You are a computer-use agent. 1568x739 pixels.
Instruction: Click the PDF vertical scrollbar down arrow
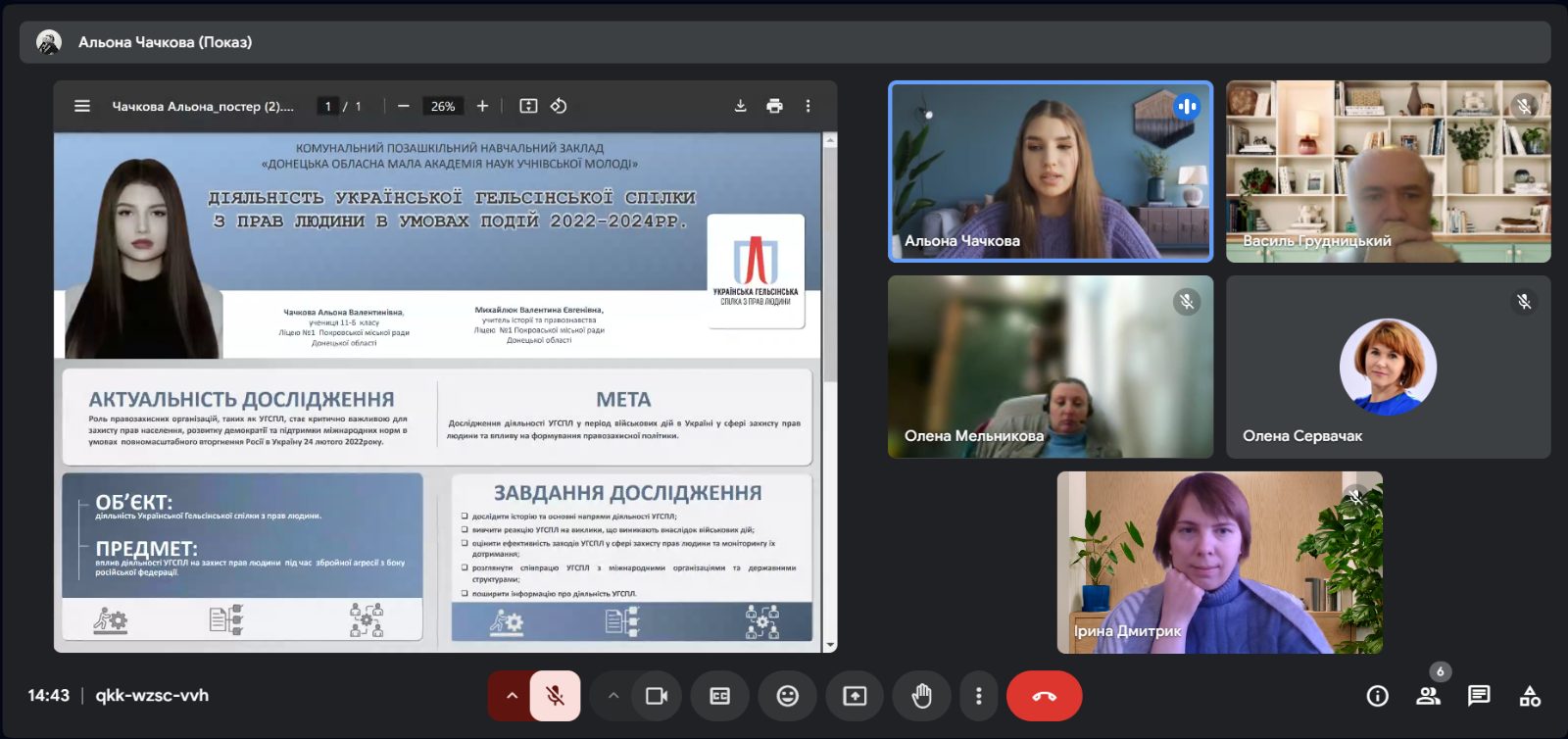[831, 645]
